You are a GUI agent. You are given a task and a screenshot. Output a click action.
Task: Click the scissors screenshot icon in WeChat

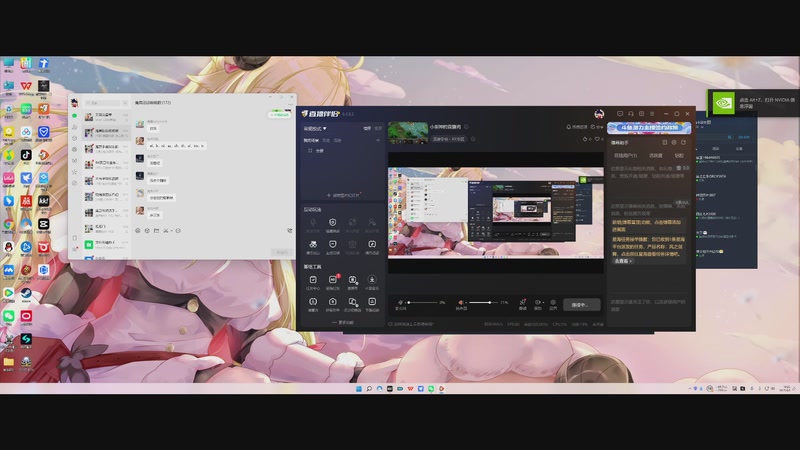[x=165, y=231]
